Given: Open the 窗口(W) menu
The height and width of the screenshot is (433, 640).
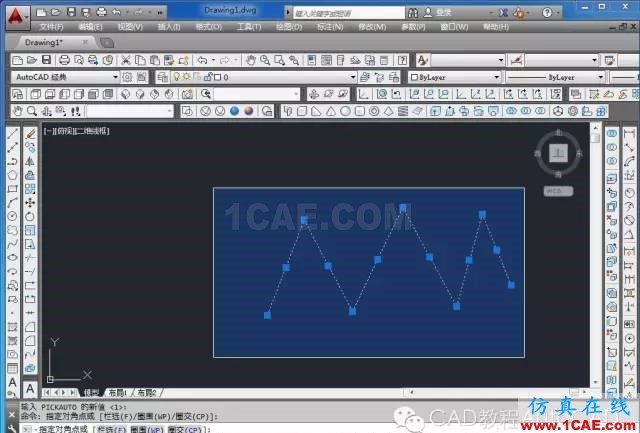Looking at the screenshot, I should tap(454, 27).
